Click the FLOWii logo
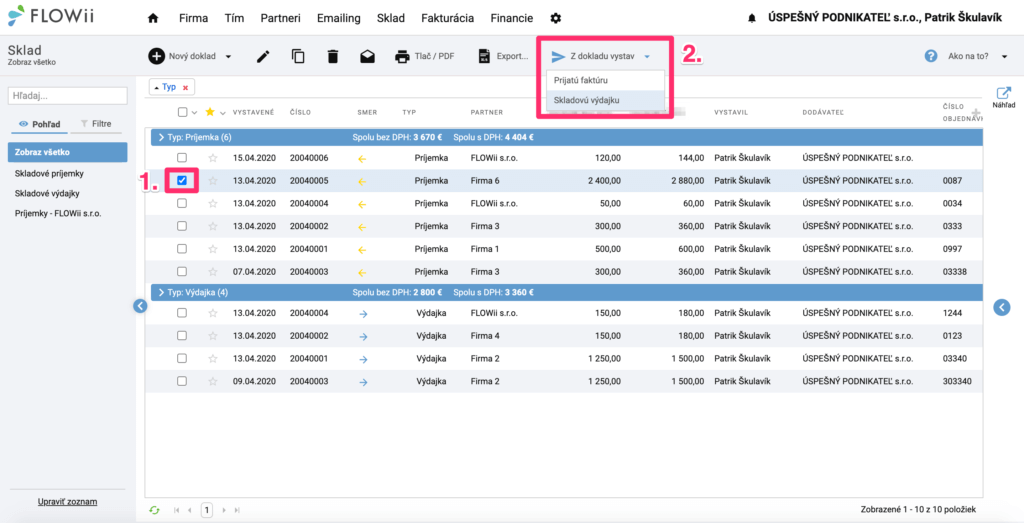The height and width of the screenshot is (523, 1024). pos(51,15)
